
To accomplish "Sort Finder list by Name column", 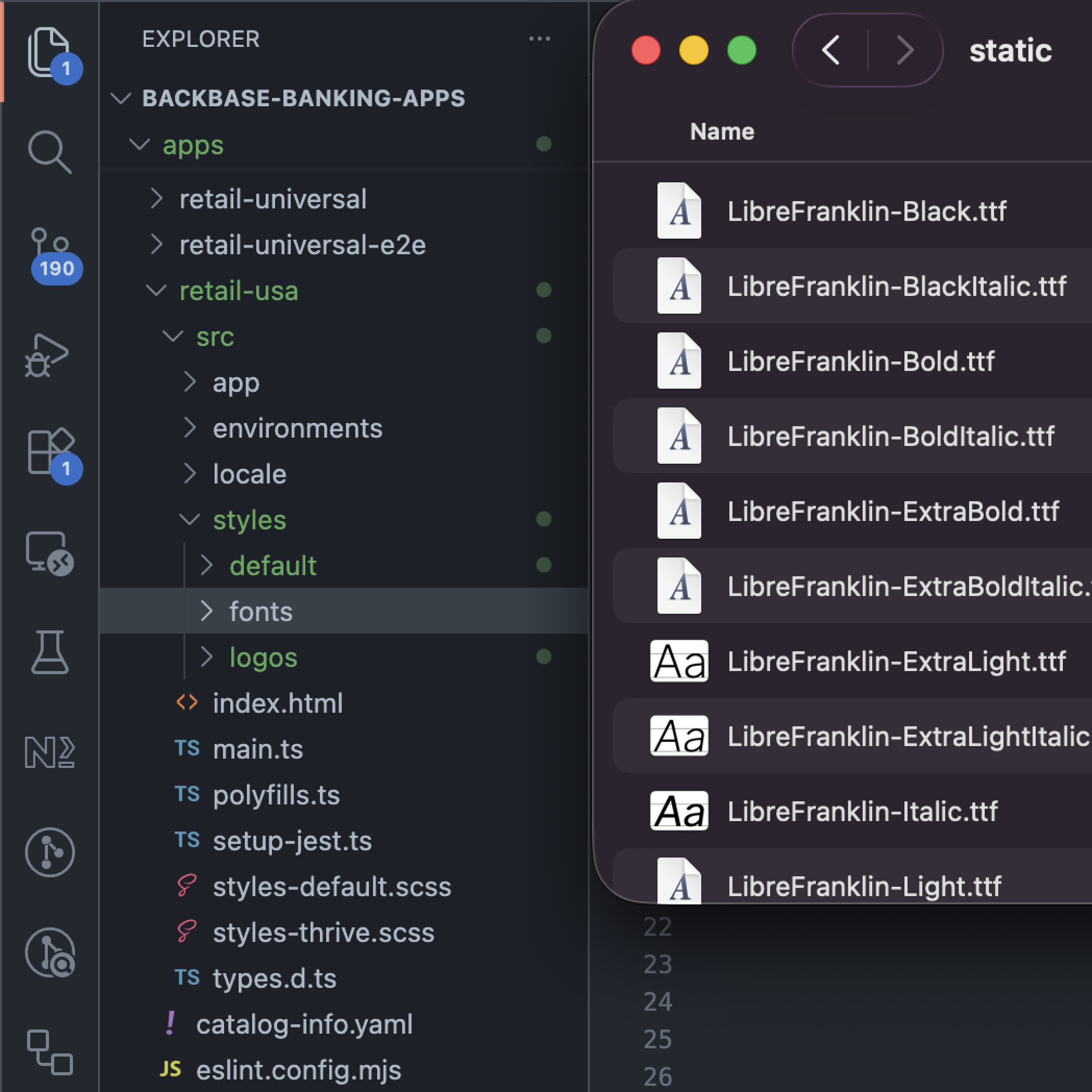I will pos(722,132).
